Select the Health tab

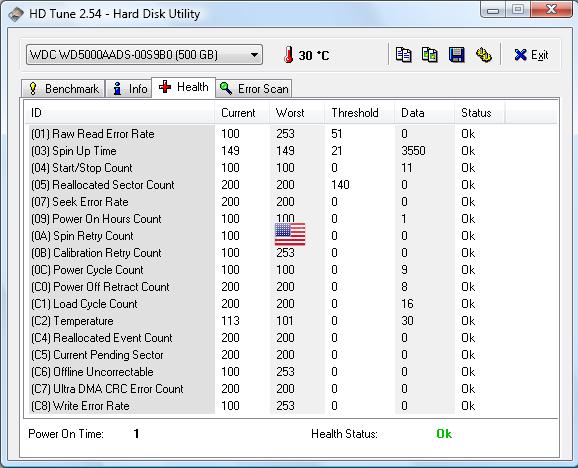coord(183,87)
